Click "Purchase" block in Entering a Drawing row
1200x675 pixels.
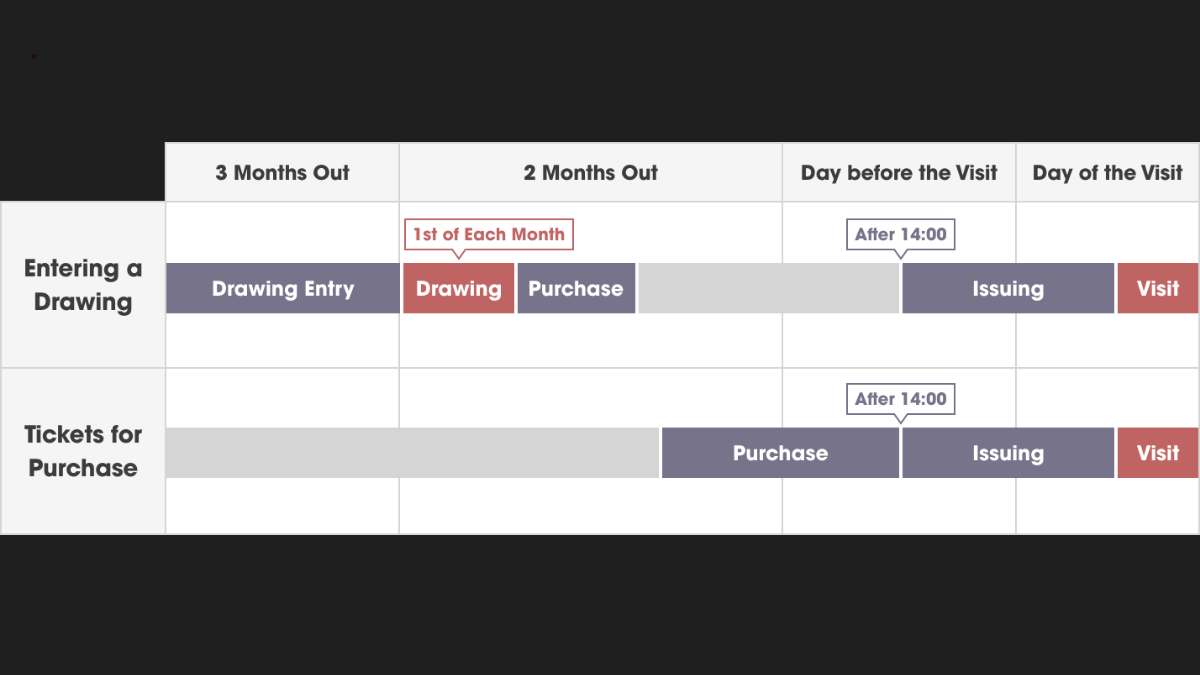point(576,289)
